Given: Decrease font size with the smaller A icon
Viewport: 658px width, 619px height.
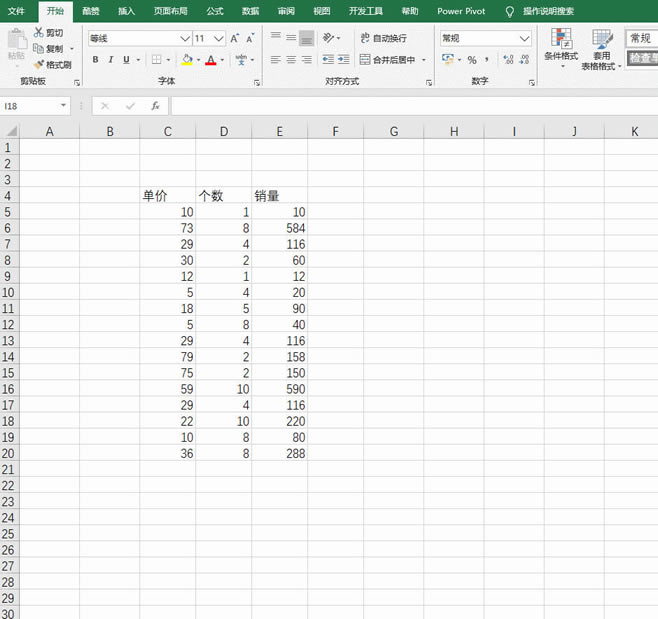Looking at the screenshot, I should tap(250, 39).
